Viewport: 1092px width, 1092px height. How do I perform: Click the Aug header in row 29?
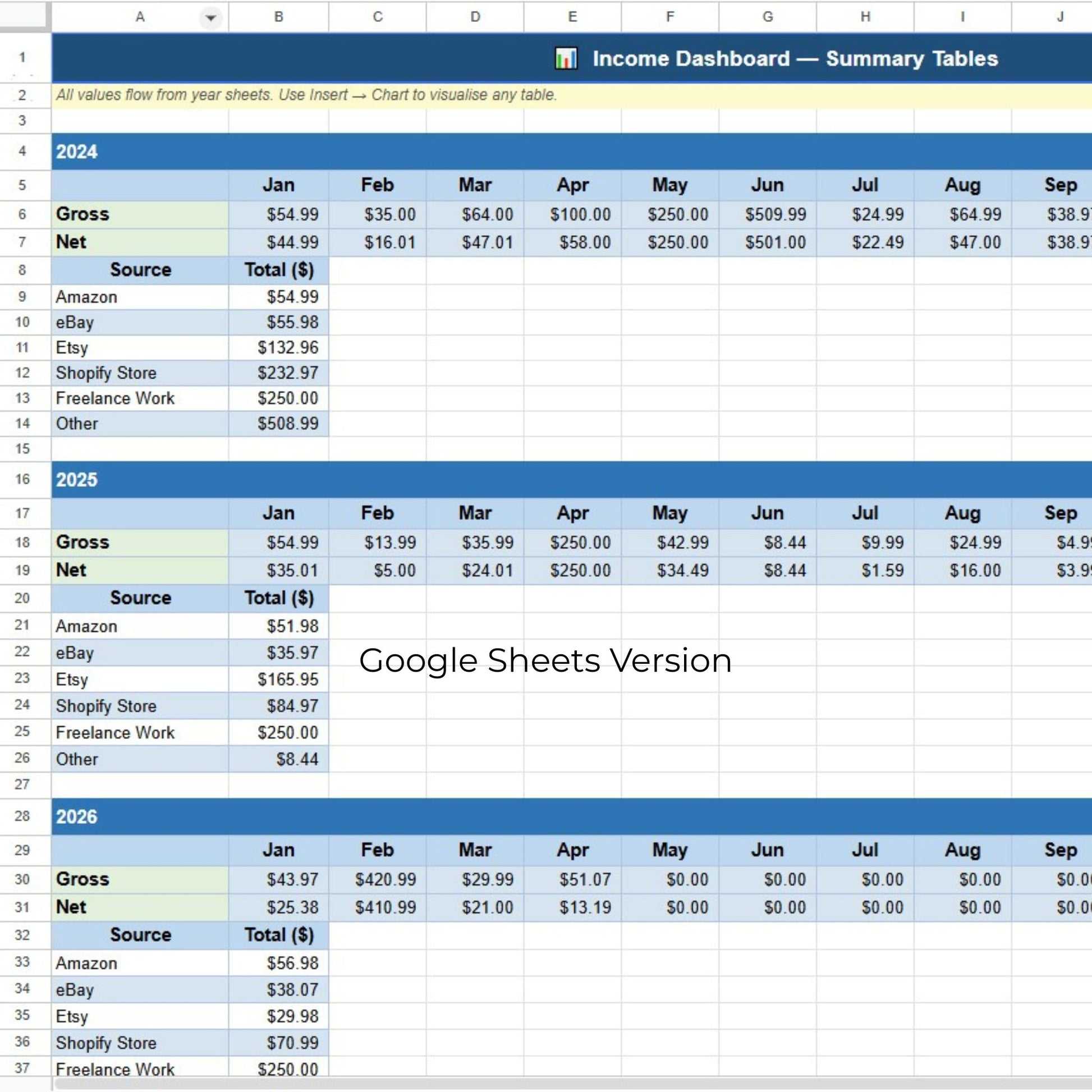[963, 850]
